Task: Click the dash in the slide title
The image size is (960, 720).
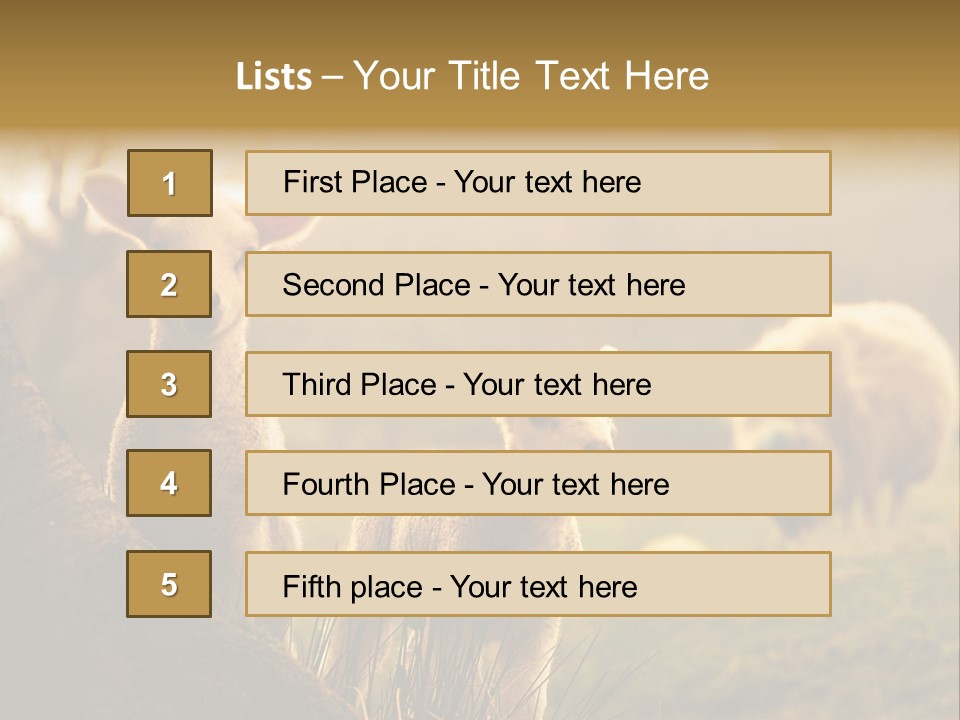Action: [x=333, y=76]
